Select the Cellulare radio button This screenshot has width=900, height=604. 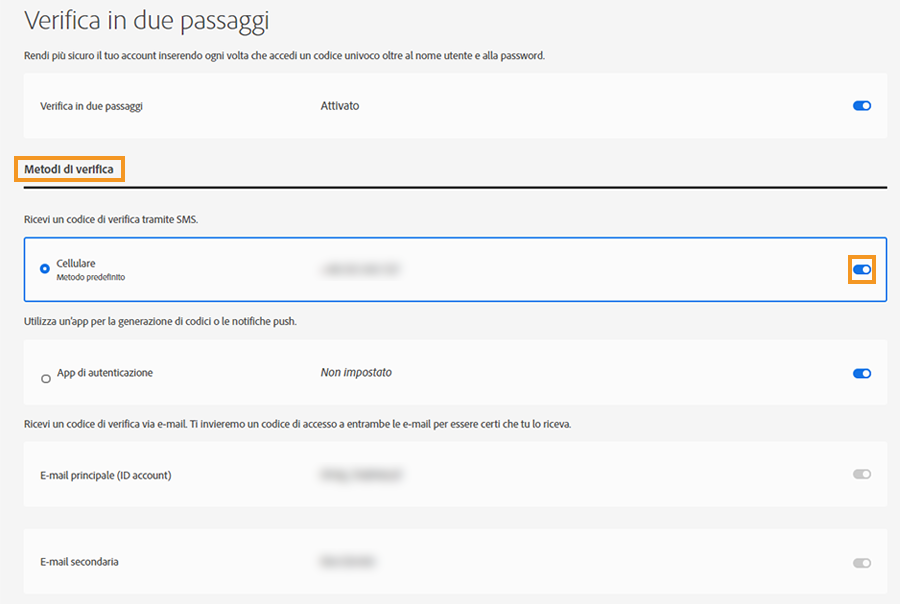coord(44,268)
